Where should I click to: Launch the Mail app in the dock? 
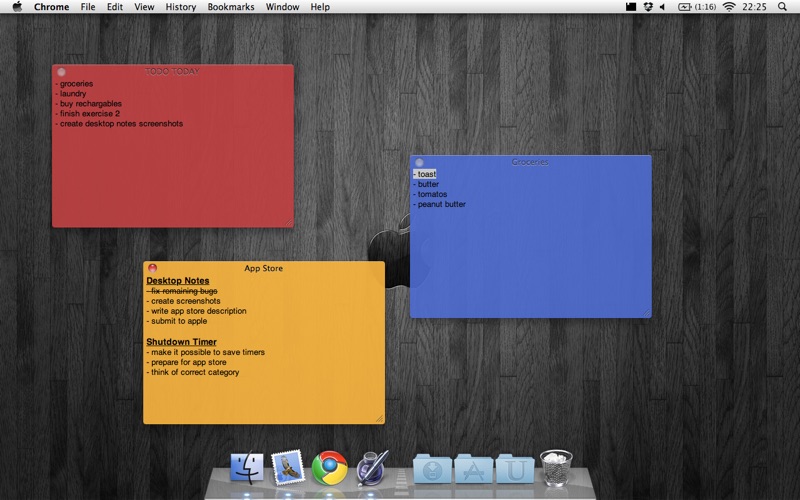(x=288, y=467)
